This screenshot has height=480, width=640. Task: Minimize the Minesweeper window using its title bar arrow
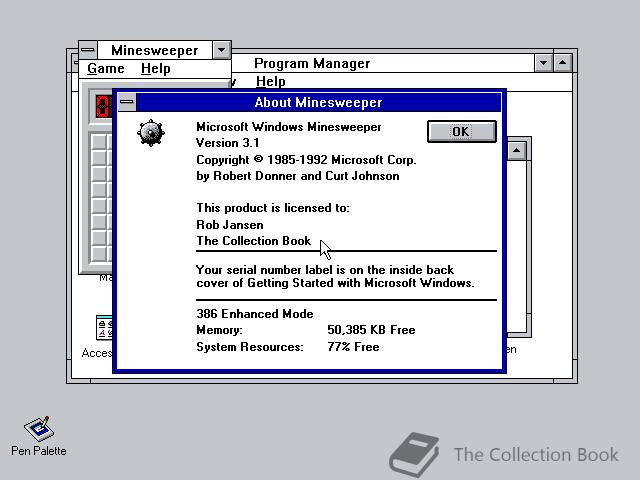tap(222, 50)
